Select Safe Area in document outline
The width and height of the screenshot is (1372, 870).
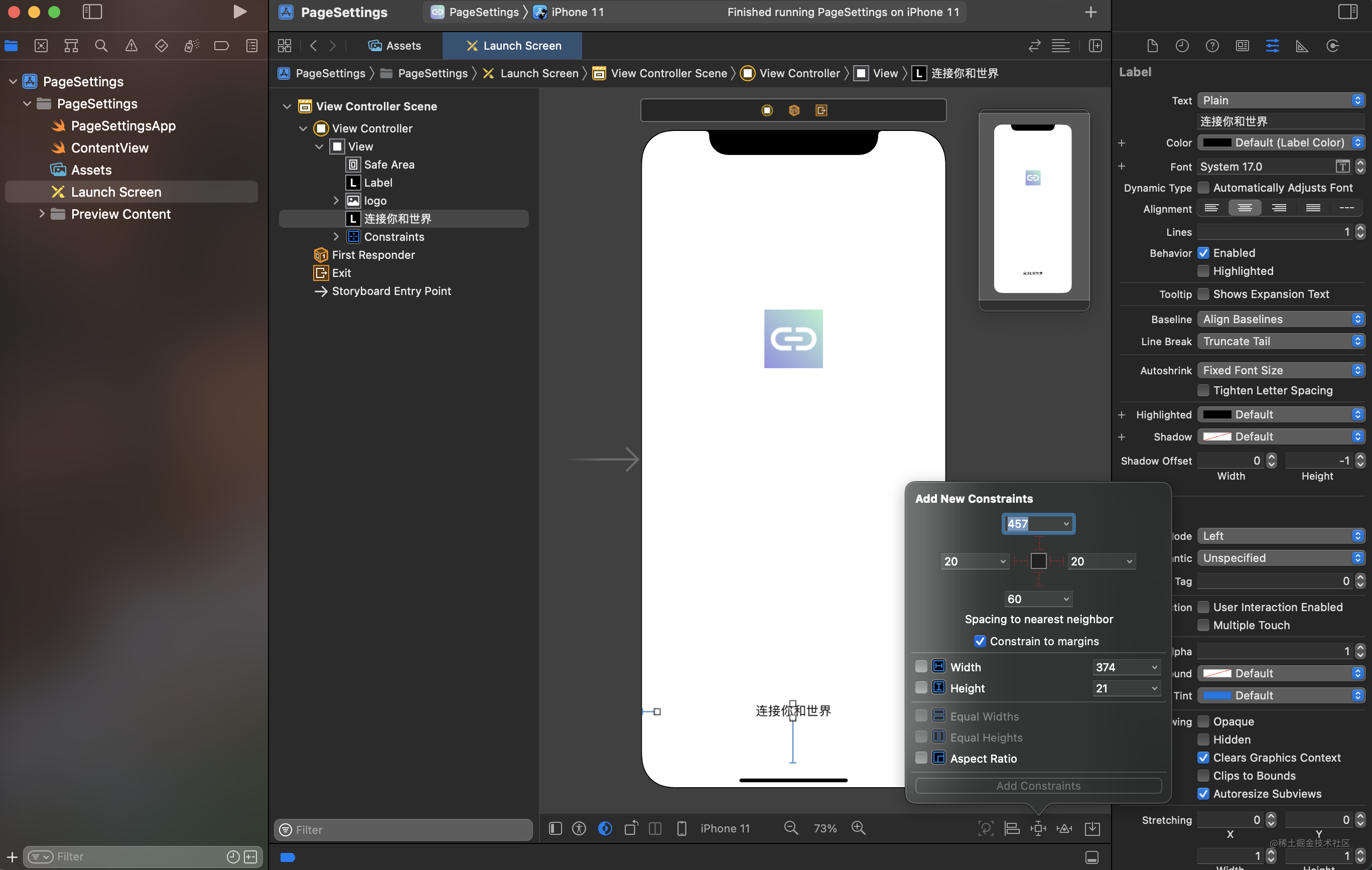(x=389, y=165)
